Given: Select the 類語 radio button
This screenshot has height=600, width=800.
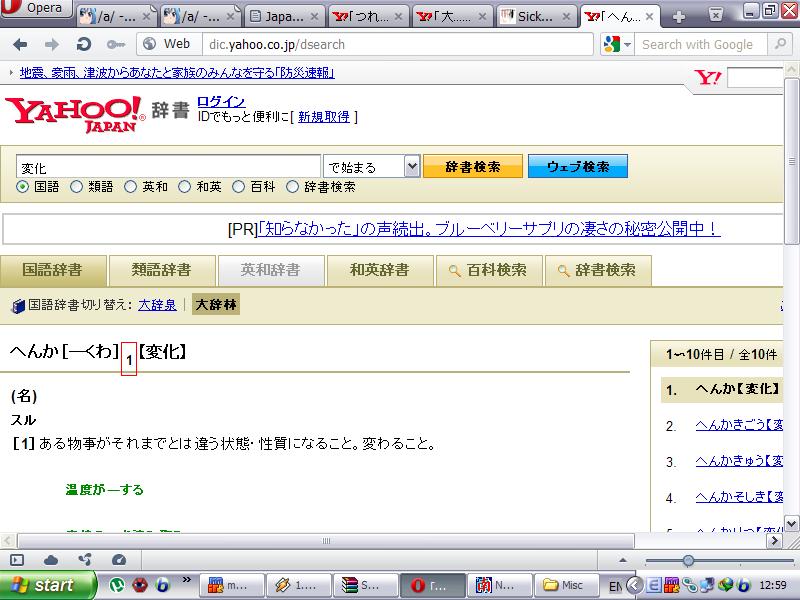Looking at the screenshot, I should [x=77, y=187].
